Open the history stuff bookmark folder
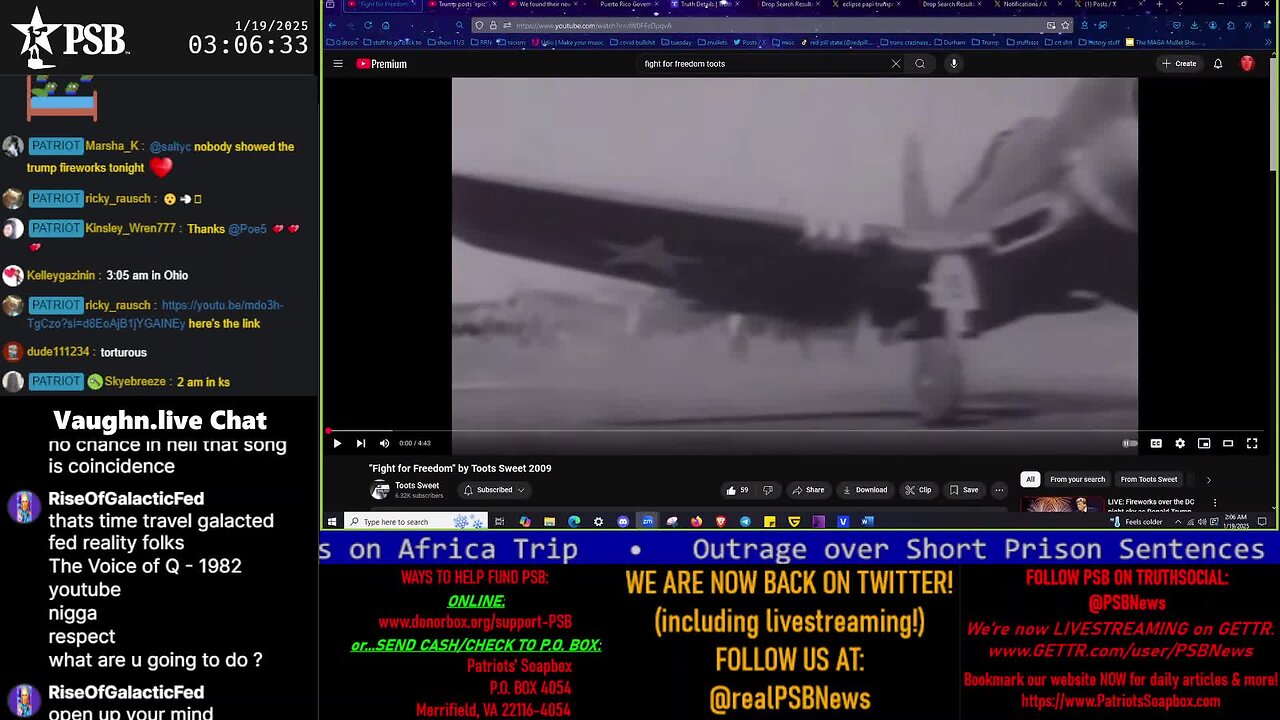This screenshot has height=720, width=1280. (x=1099, y=42)
